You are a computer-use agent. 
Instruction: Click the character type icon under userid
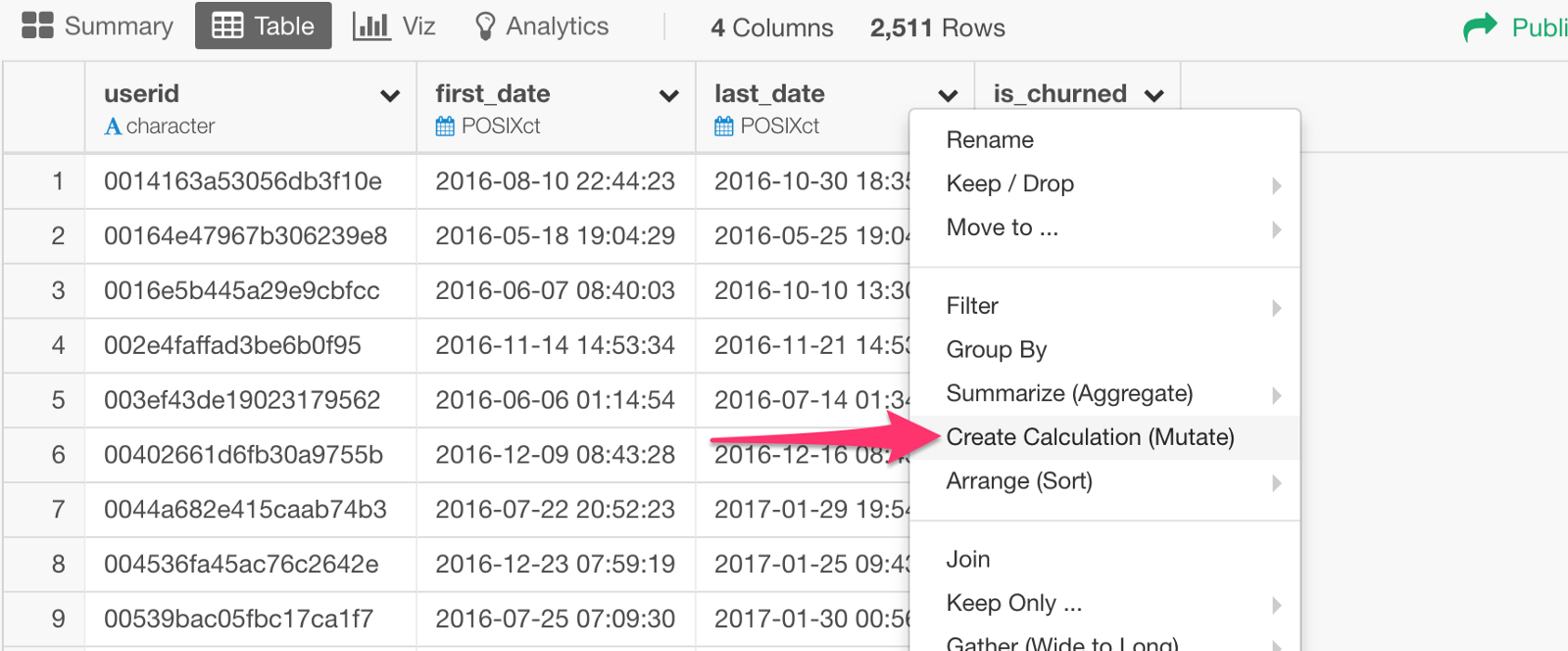pos(113,126)
